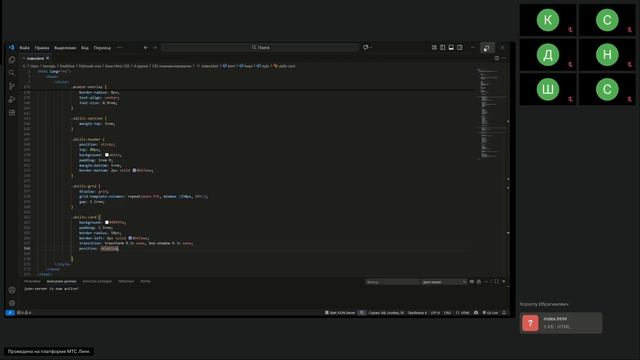Maximize the bottom panel size
The image size is (640, 360).
(496, 282)
